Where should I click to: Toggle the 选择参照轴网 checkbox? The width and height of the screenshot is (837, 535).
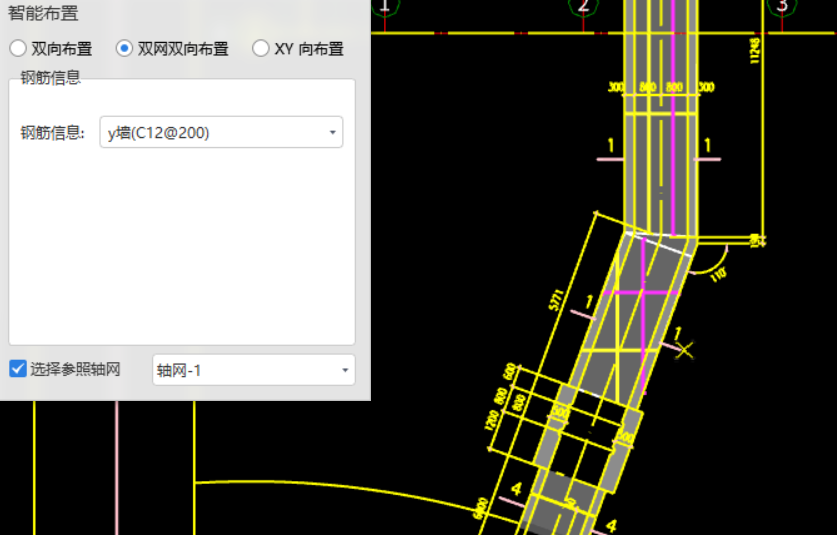pos(18,368)
